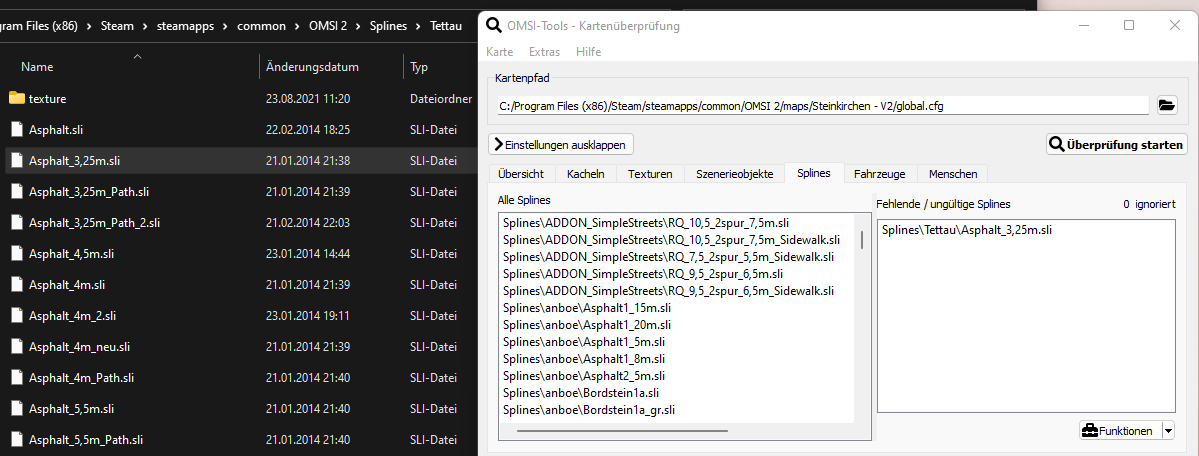Click the Asphalt.sli file icon
1199x456 pixels.
16,129
